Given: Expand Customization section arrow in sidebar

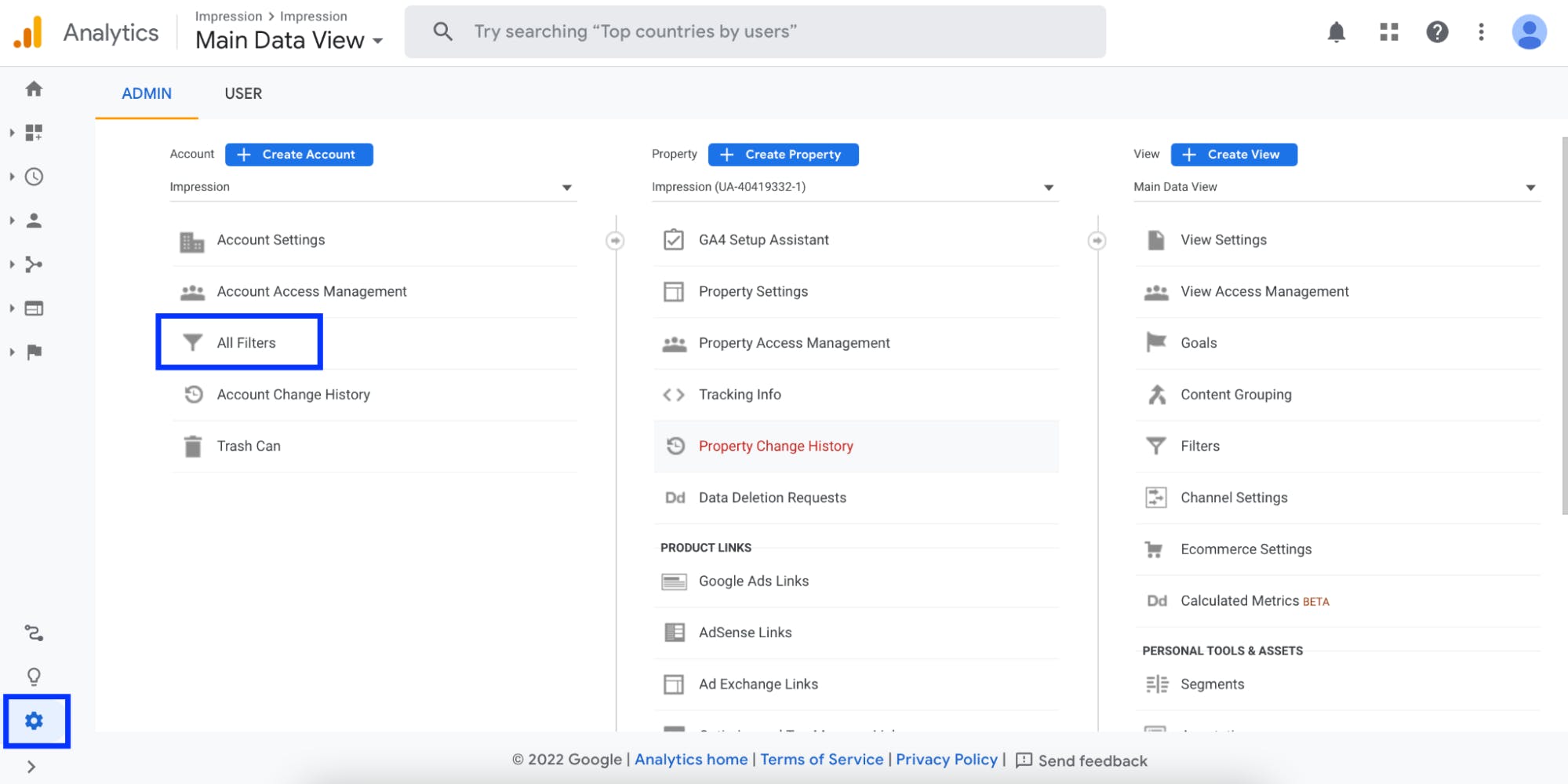Looking at the screenshot, I should [12, 133].
